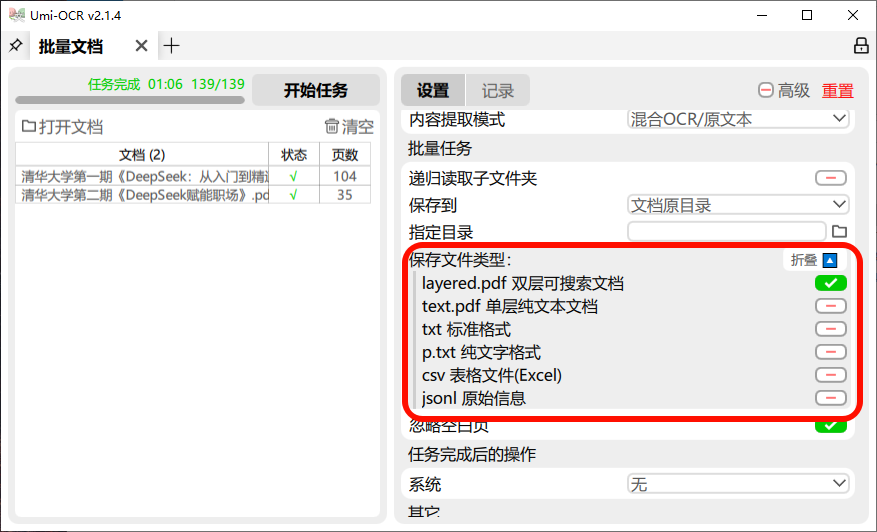Click the 开始任务 button
The height and width of the screenshot is (532, 877).
coord(316,90)
